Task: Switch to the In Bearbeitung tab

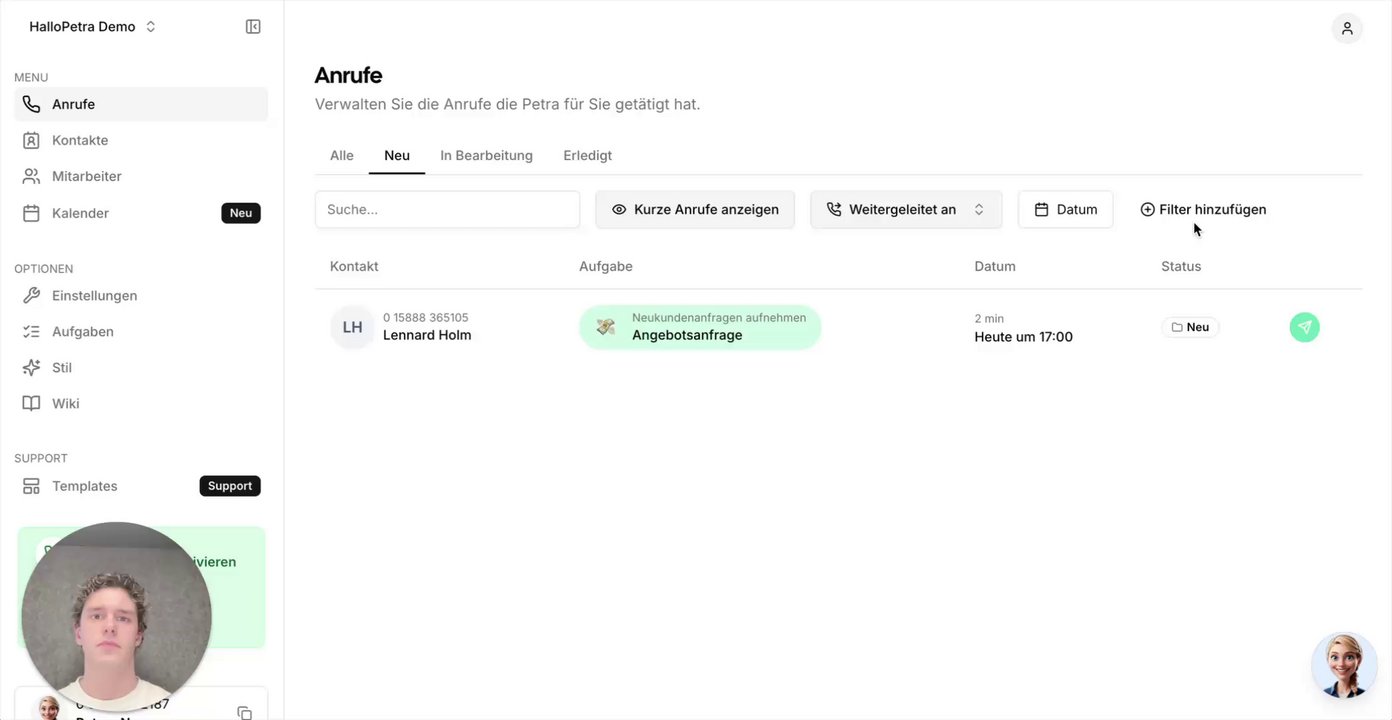Action: coord(486,155)
